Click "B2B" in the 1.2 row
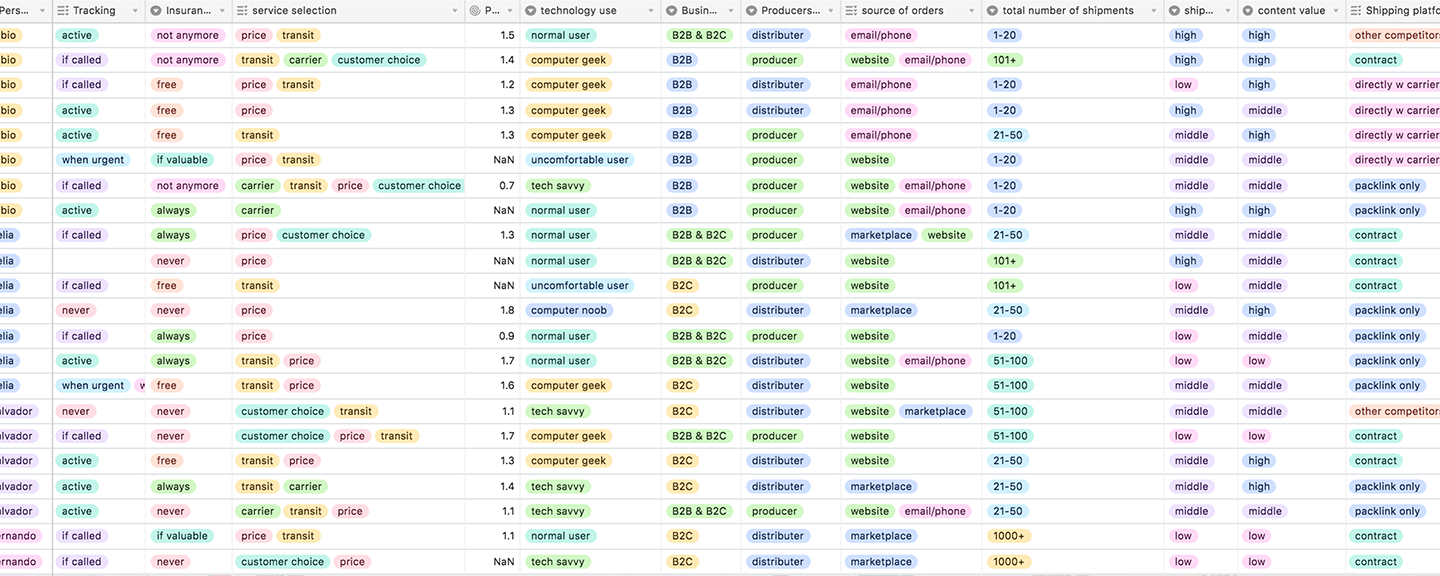This screenshot has height=576, width=1440. 682,85
